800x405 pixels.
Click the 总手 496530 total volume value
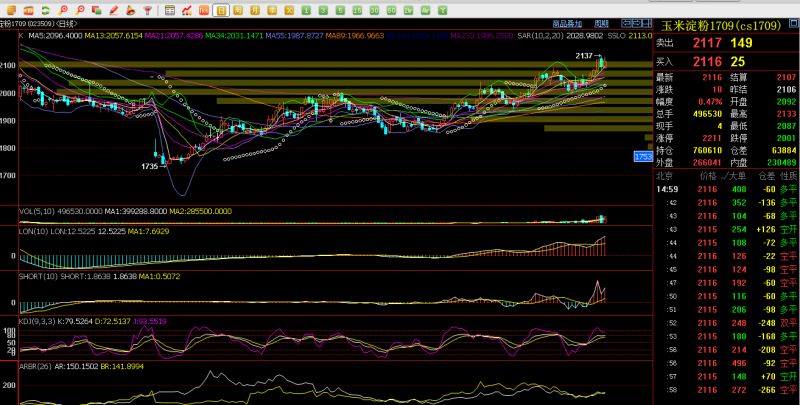click(707, 114)
